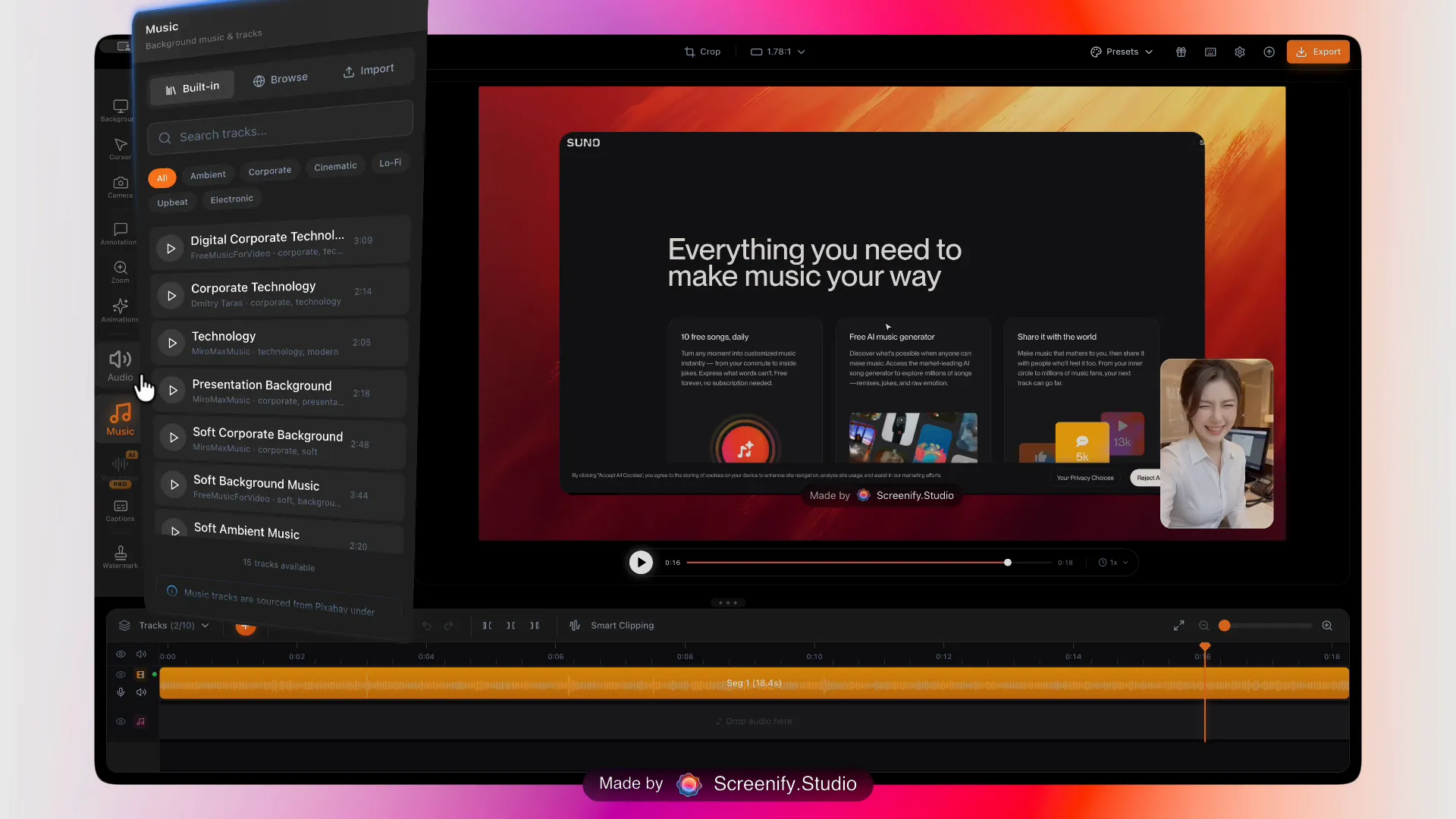Toggle visibility of the video track
The image size is (1456, 819).
[121, 674]
